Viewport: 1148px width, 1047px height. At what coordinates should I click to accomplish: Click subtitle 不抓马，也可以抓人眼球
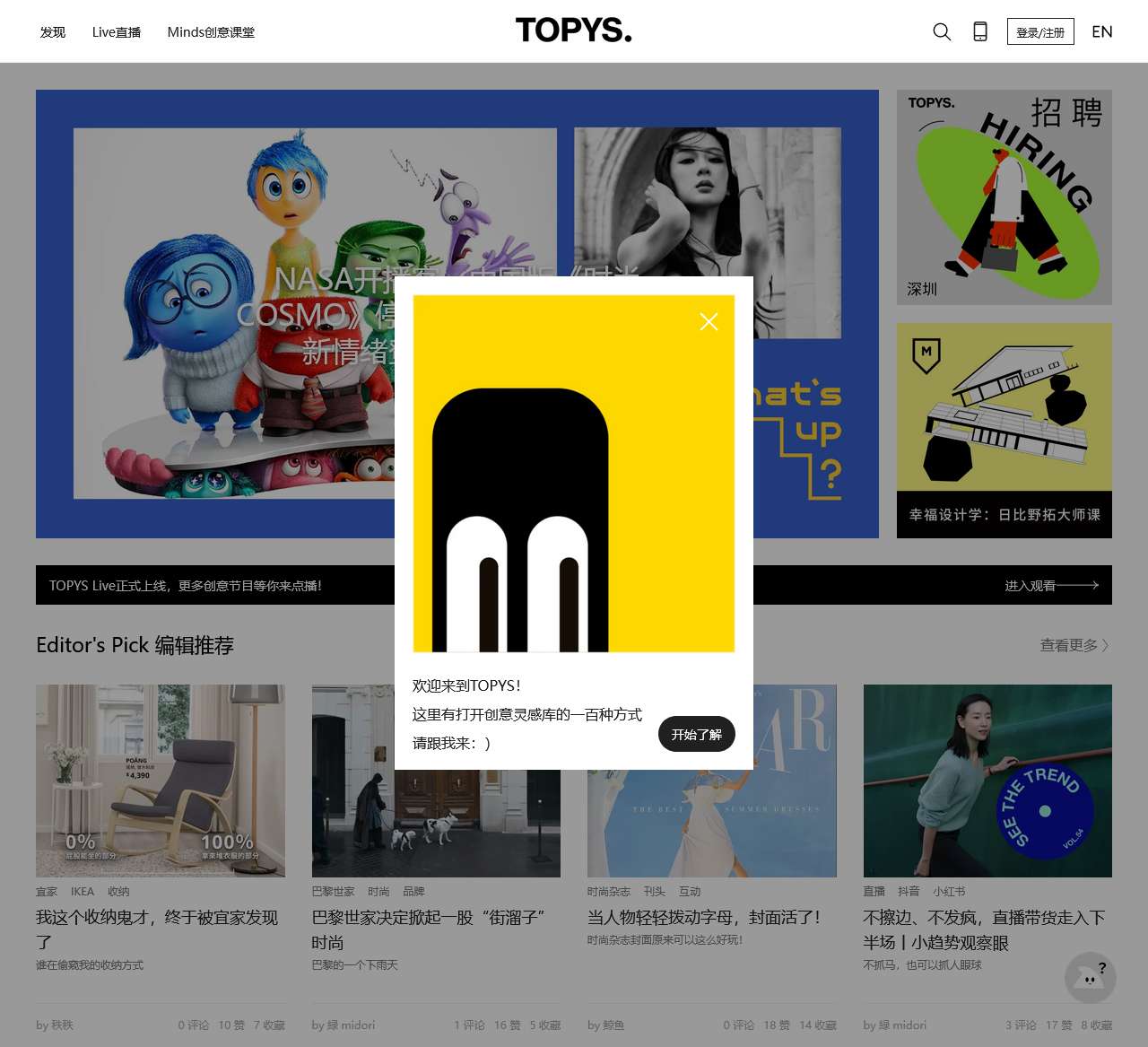pos(923,965)
